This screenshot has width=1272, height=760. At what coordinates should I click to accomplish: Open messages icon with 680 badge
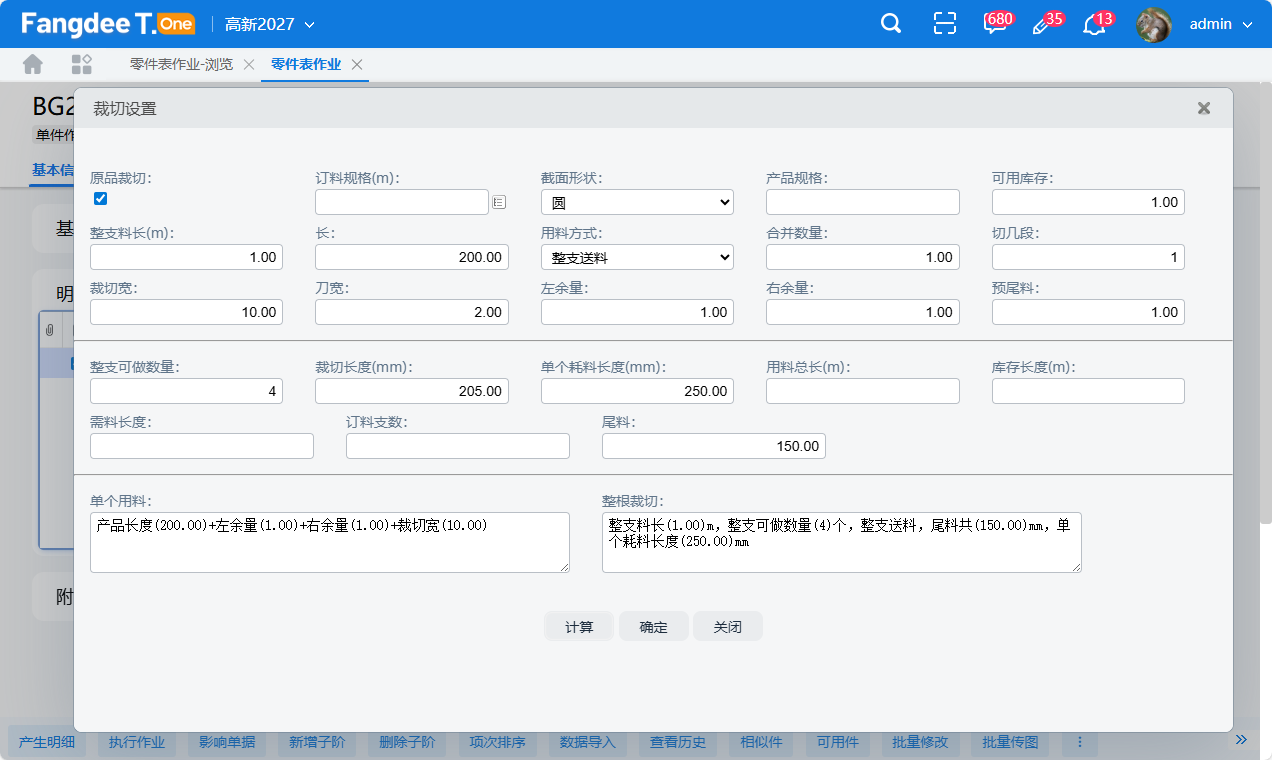click(994, 25)
